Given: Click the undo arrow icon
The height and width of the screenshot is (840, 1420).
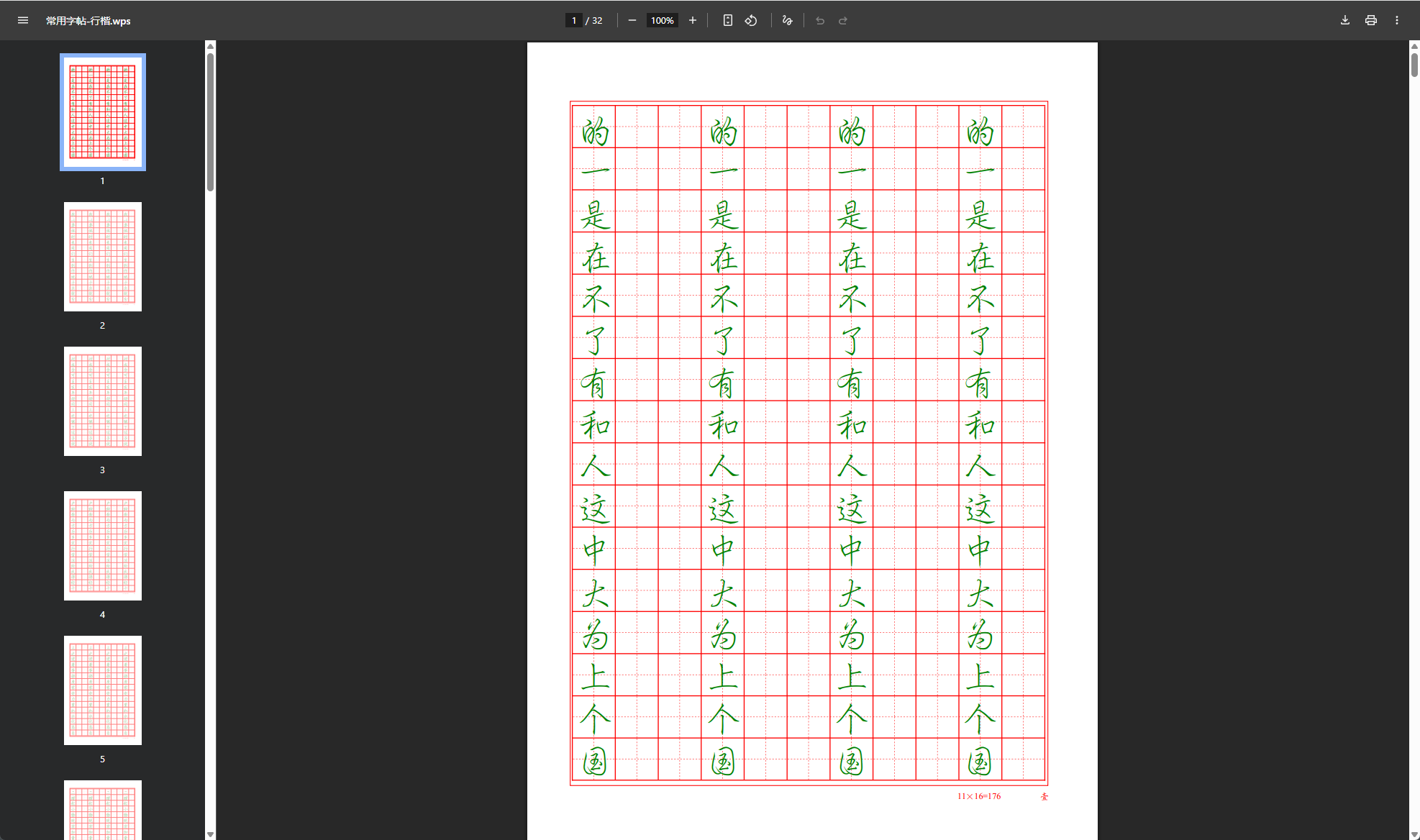Looking at the screenshot, I should [820, 21].
